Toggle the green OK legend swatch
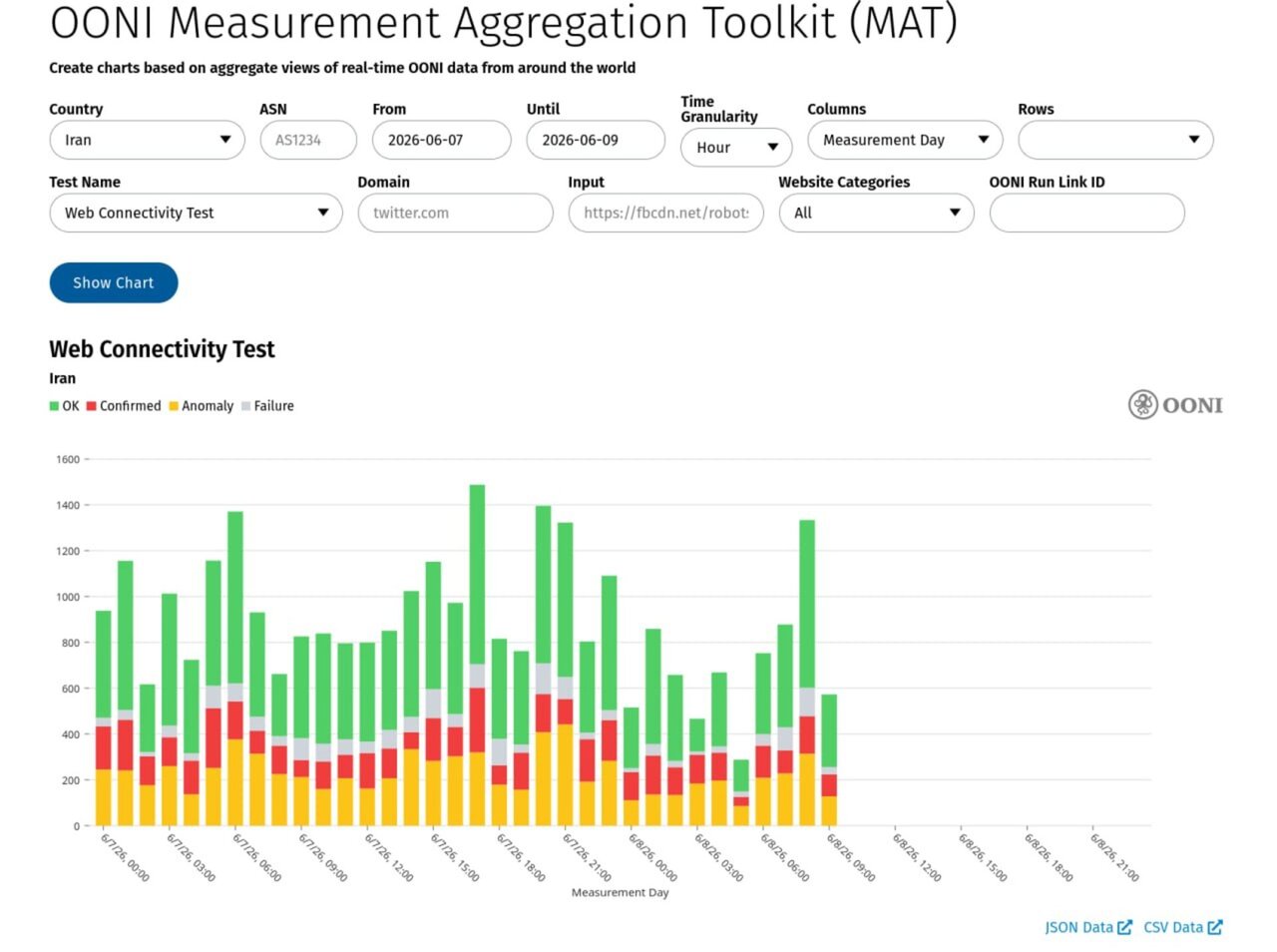Screen dimensions: 1277x952 (54, 406)
